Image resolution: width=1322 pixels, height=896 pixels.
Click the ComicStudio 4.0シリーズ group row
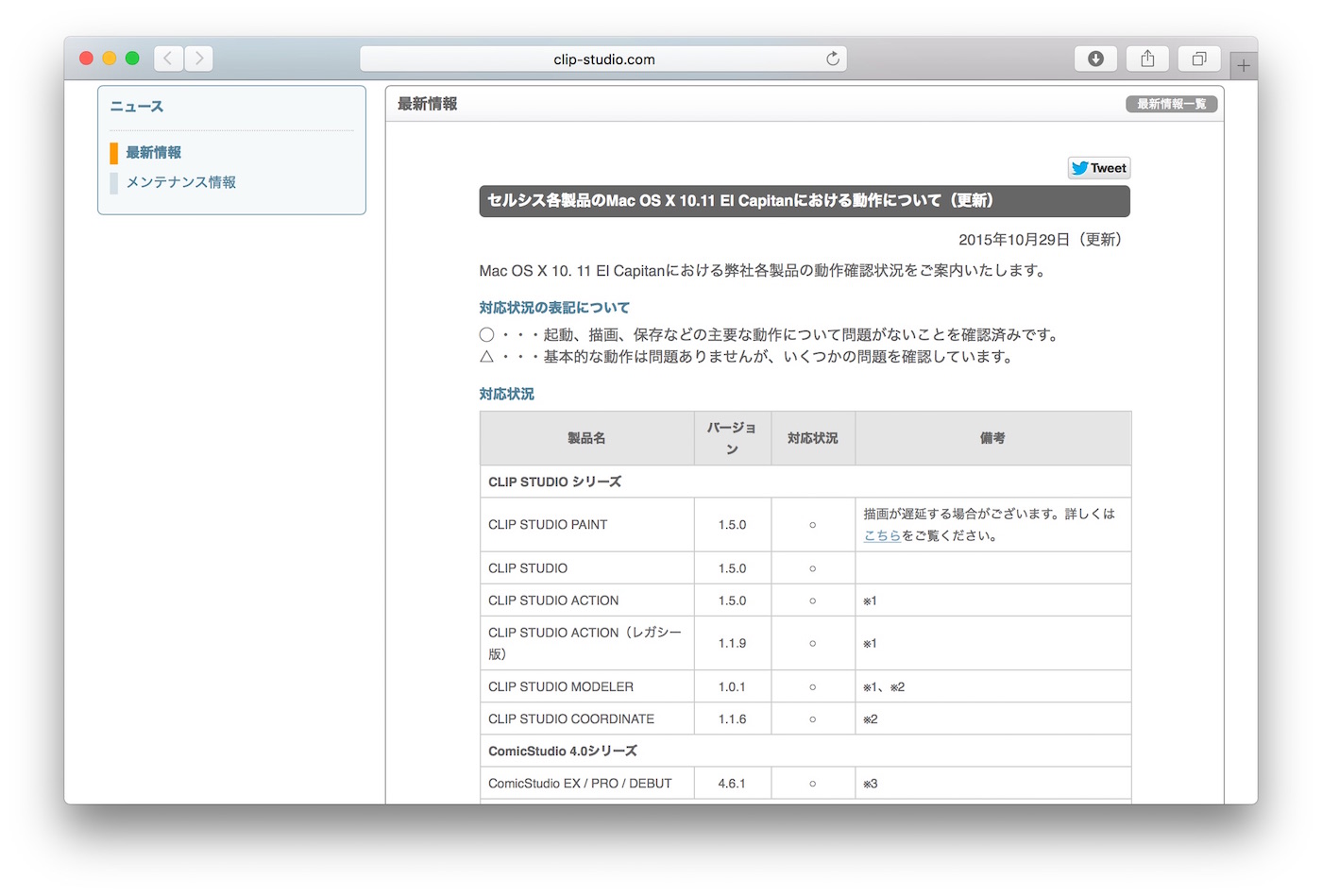coord(805,751)
